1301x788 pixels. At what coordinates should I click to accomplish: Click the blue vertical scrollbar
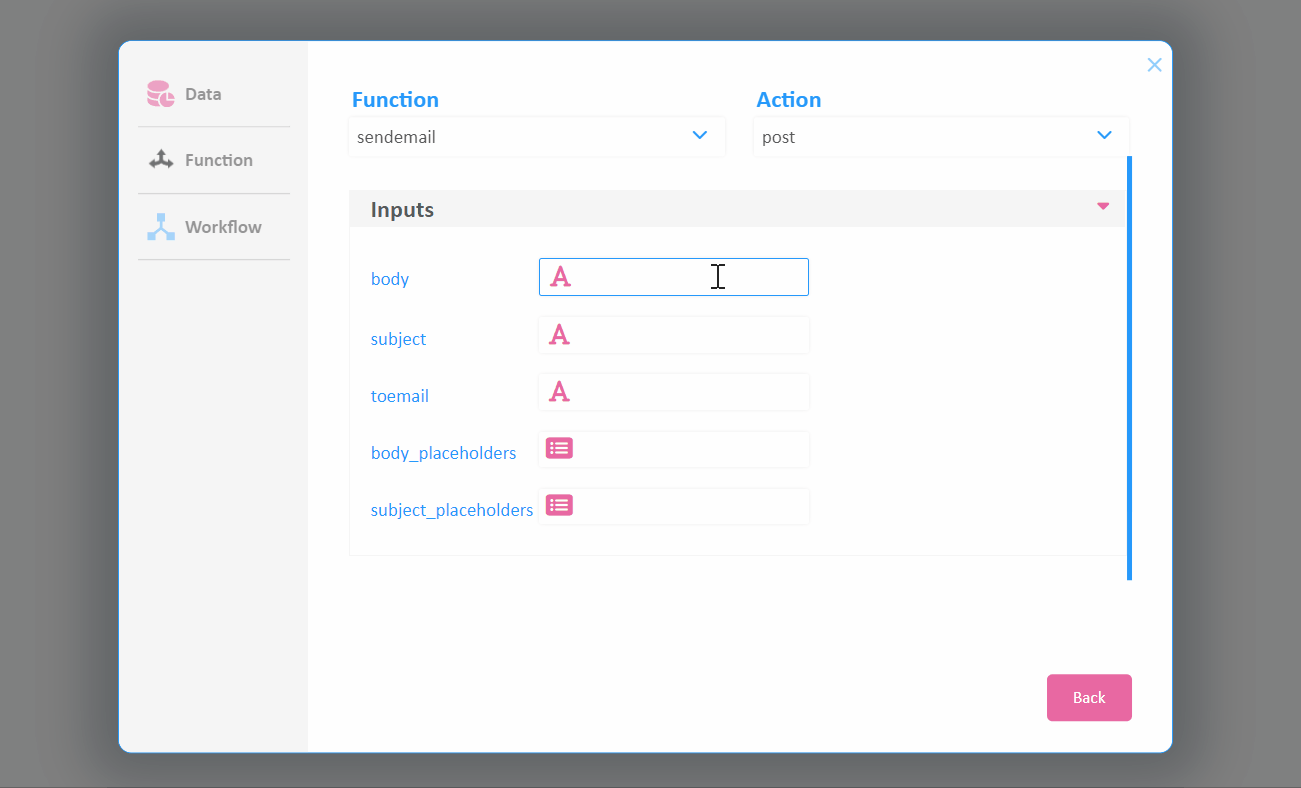pos(1129,368)
